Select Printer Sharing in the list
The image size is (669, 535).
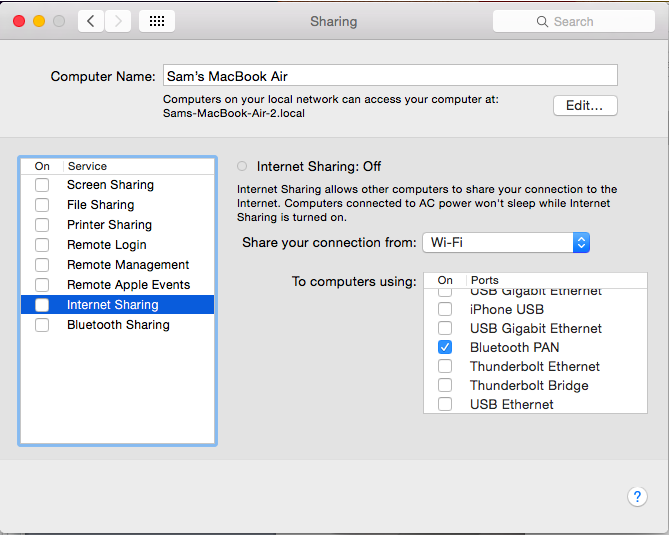pos(109,225)
